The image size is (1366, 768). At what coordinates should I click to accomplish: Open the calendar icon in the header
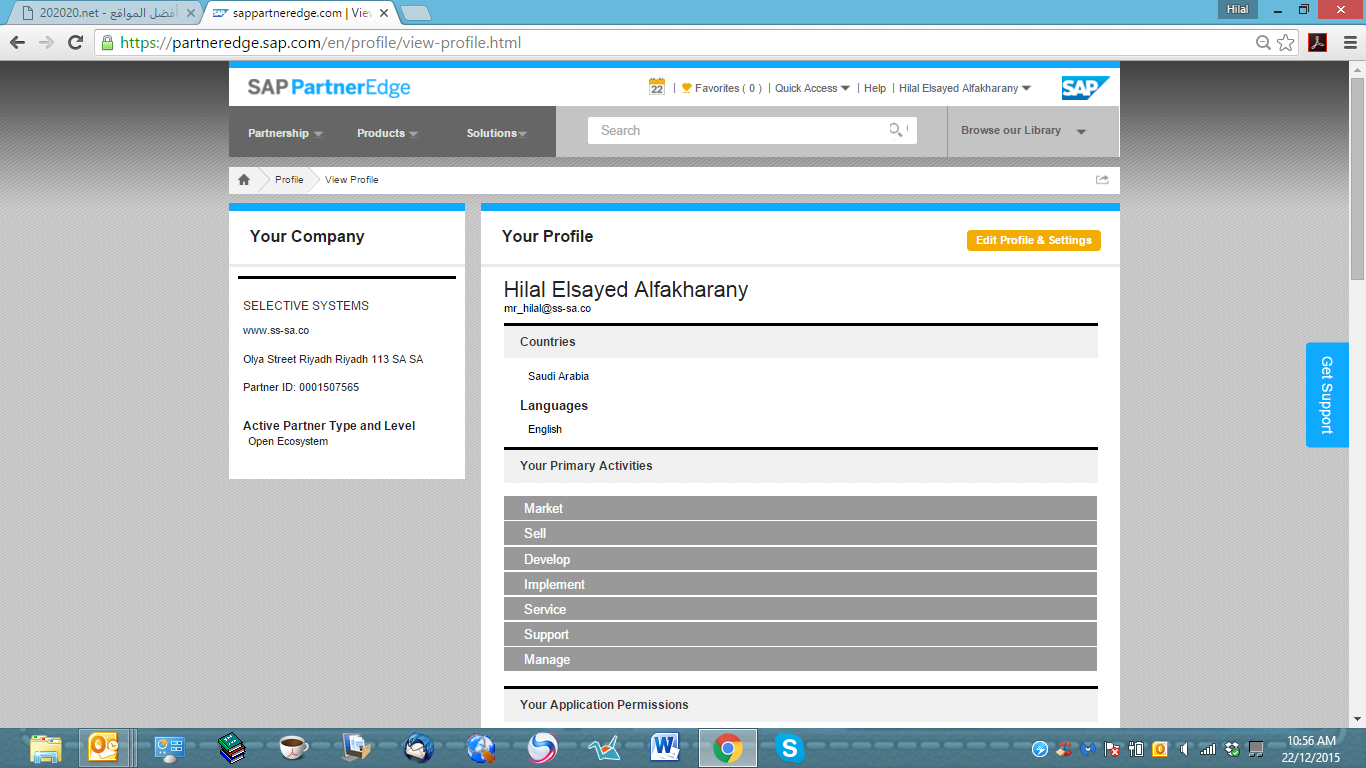(x=657, y=87)
